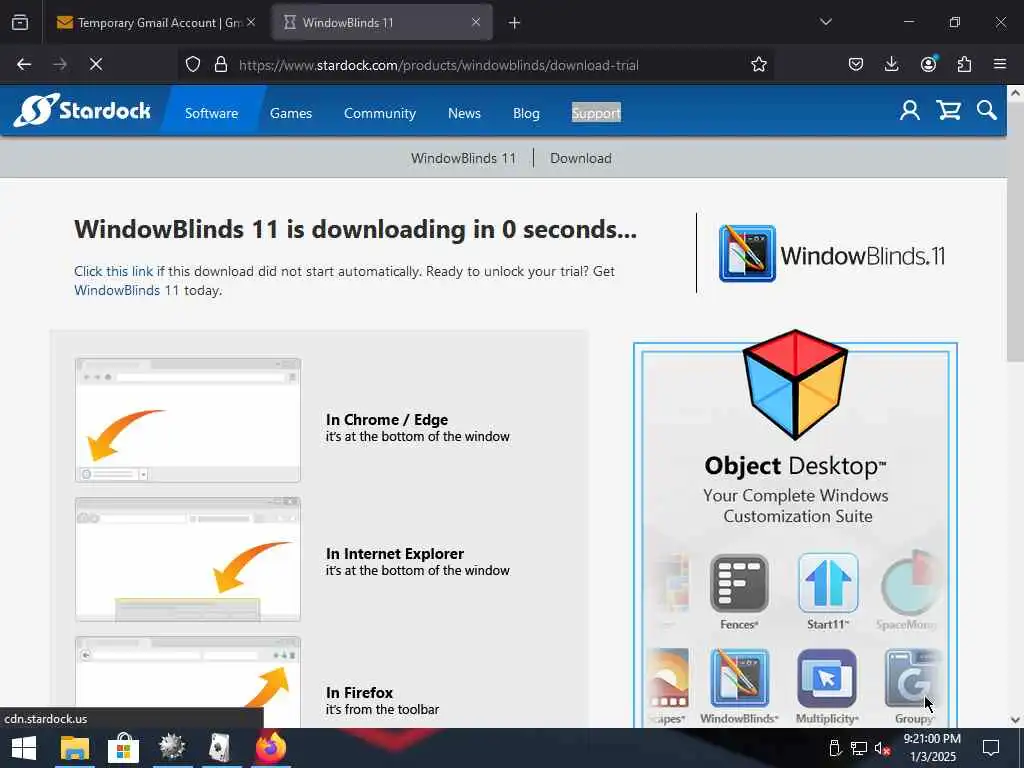1024x768 pixels.
Task: Stop loading the page
Action: (x=96, y=64)
